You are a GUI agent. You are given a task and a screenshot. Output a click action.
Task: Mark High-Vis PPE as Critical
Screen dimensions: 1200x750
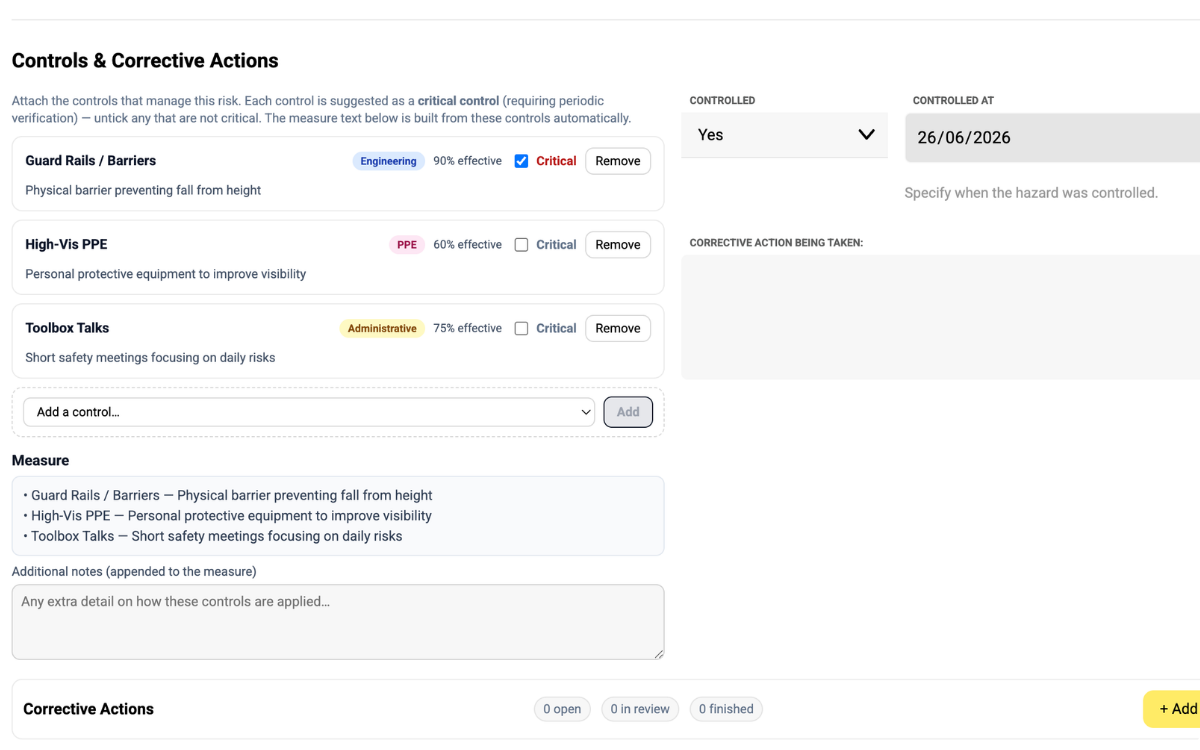pyautogui.click(x=521, y=245)
